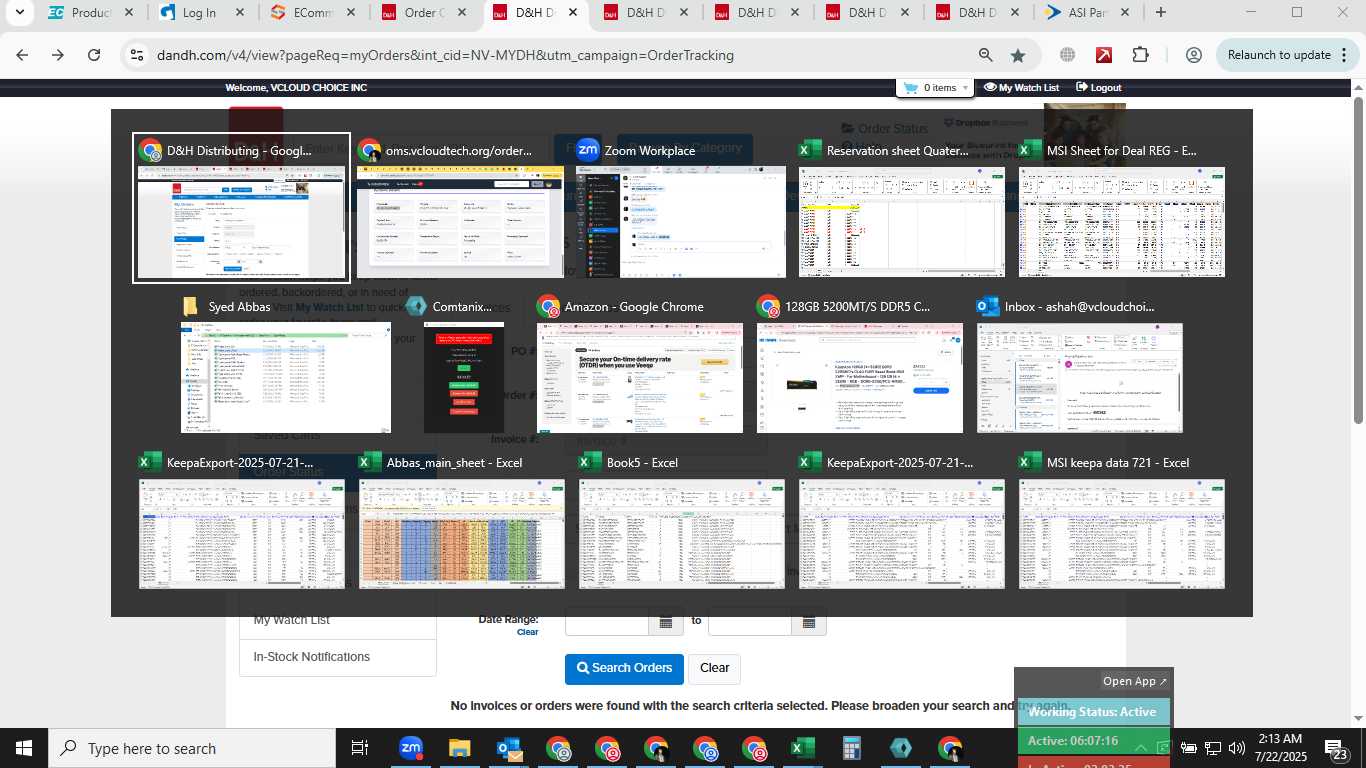
Task: Switch to the Comtanix window
Action: pos(464,365)
